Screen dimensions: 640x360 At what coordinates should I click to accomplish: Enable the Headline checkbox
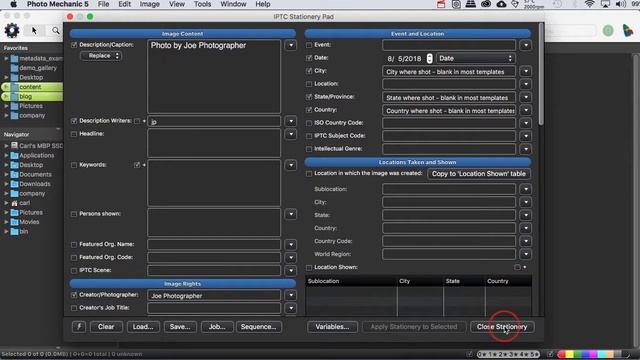coord(74,134)
